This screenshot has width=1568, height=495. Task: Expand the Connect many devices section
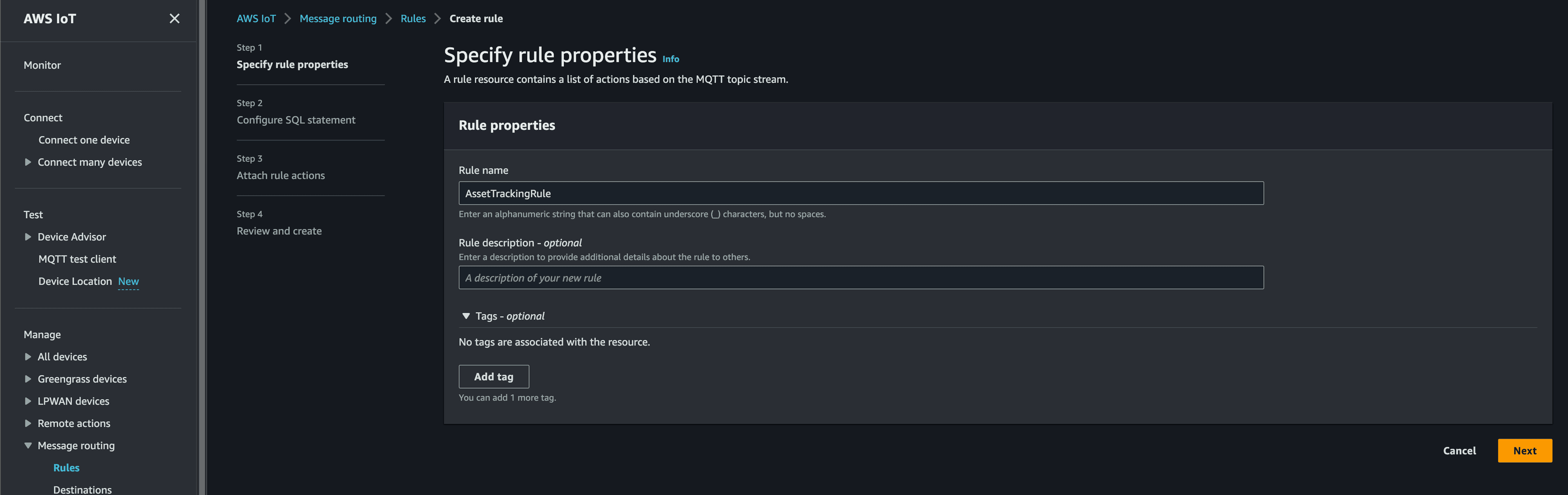pos(28,162)
